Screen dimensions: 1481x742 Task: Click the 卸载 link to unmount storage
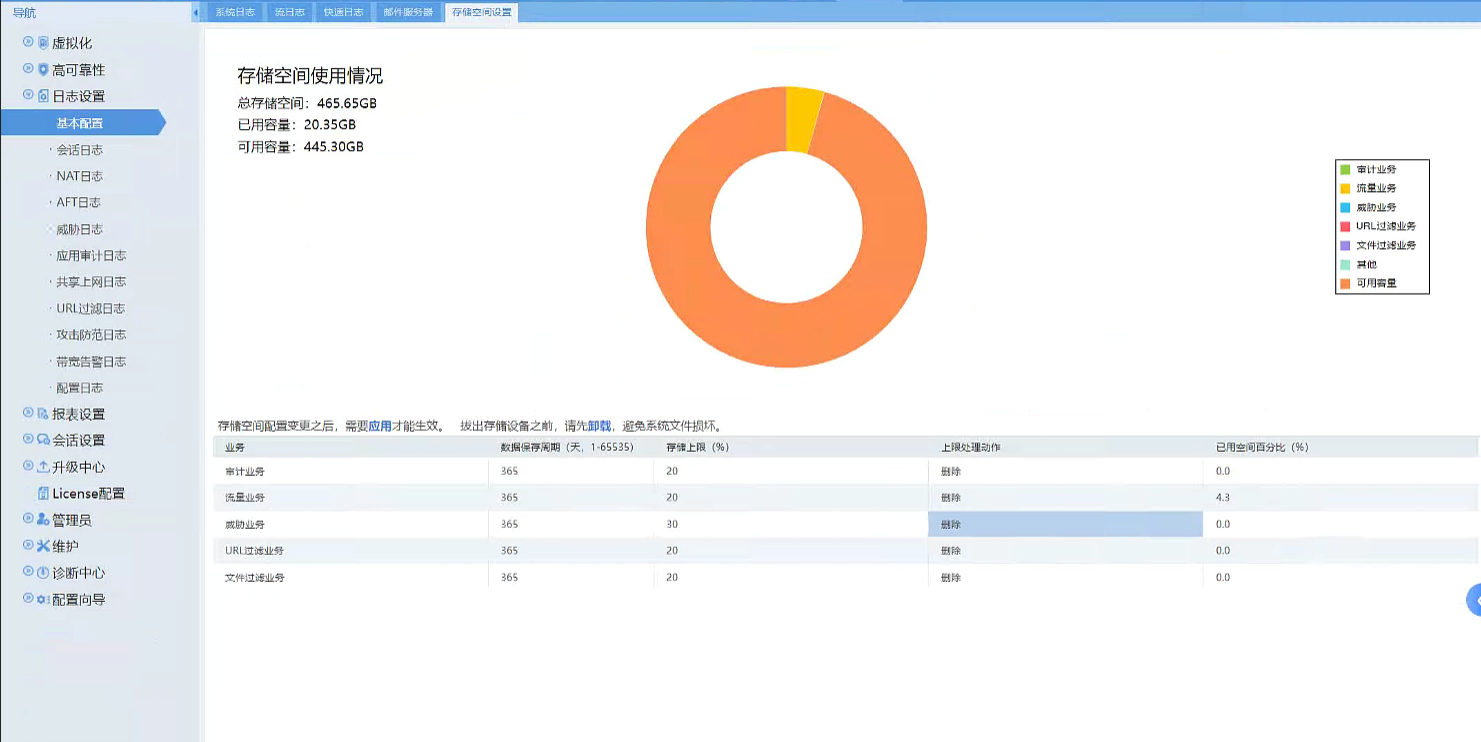(599, 425)
